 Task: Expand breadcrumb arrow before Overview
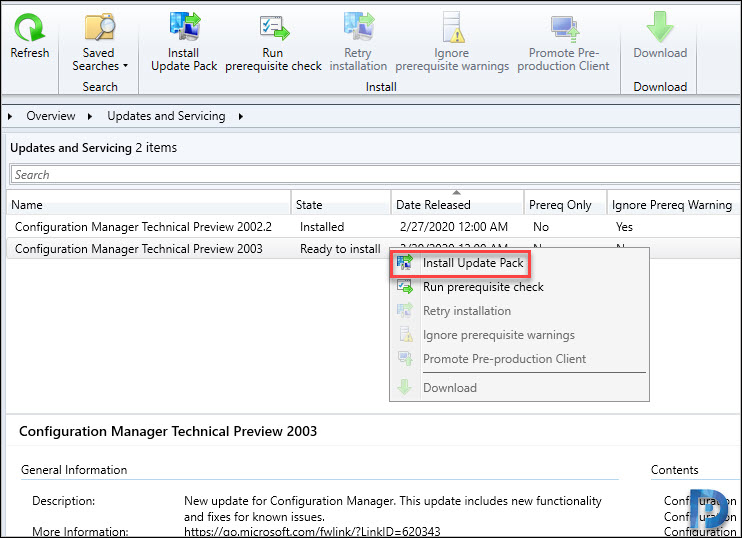click(10, 116)
